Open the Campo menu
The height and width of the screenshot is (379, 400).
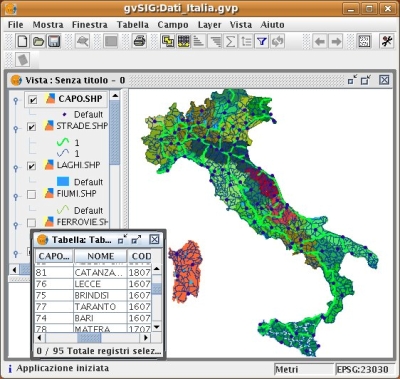pos(173,25)
